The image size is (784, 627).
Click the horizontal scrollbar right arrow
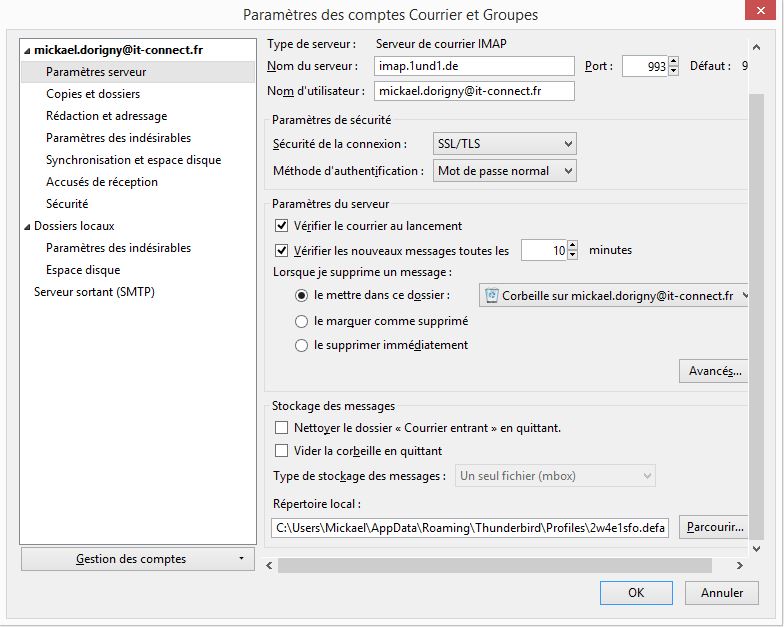pyautogui.click(x=740, y=566)
